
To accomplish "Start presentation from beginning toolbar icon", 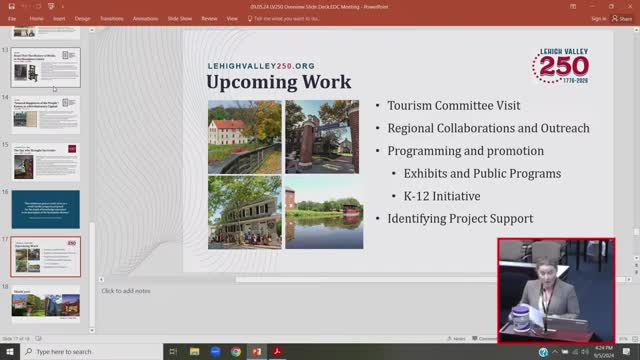I will (51, 6).
